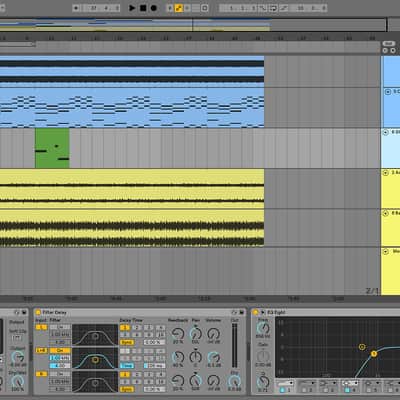Fold the second blue track header
Image resolution: width=400 pixels, height=400 pixels.
pos(388,92)
